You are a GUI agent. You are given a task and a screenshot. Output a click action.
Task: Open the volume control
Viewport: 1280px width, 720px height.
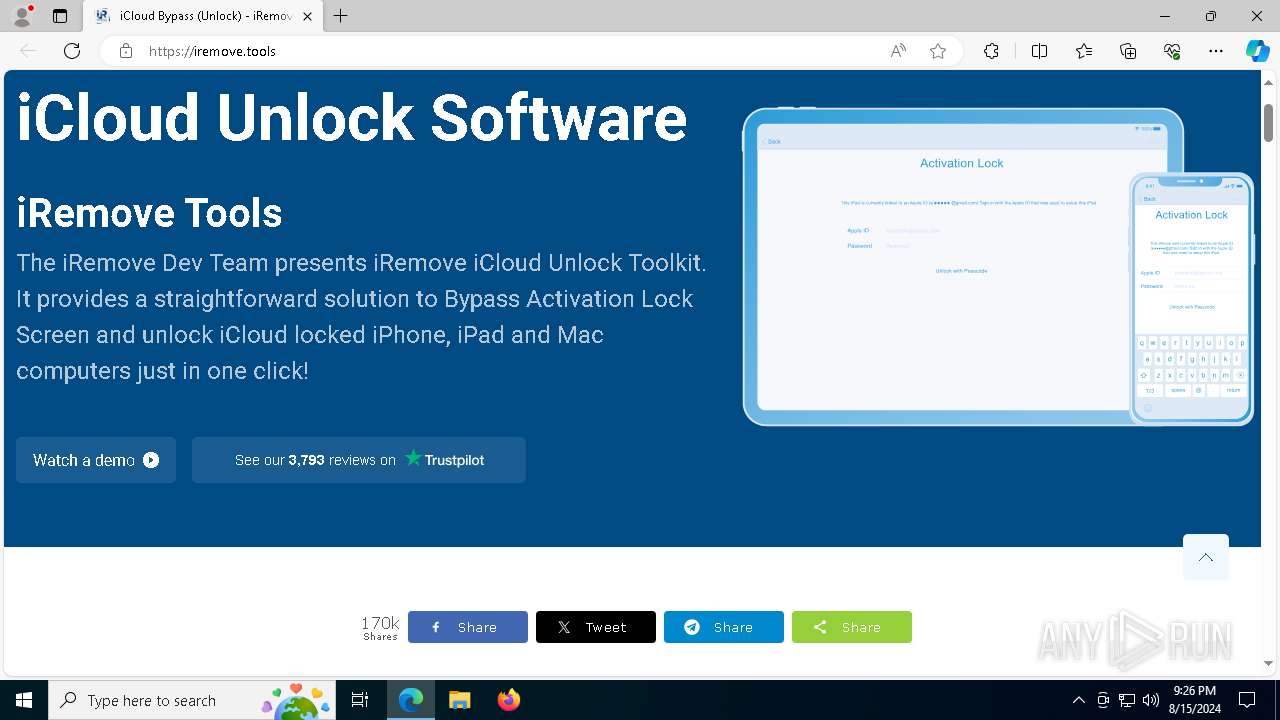click(1151, 700)
